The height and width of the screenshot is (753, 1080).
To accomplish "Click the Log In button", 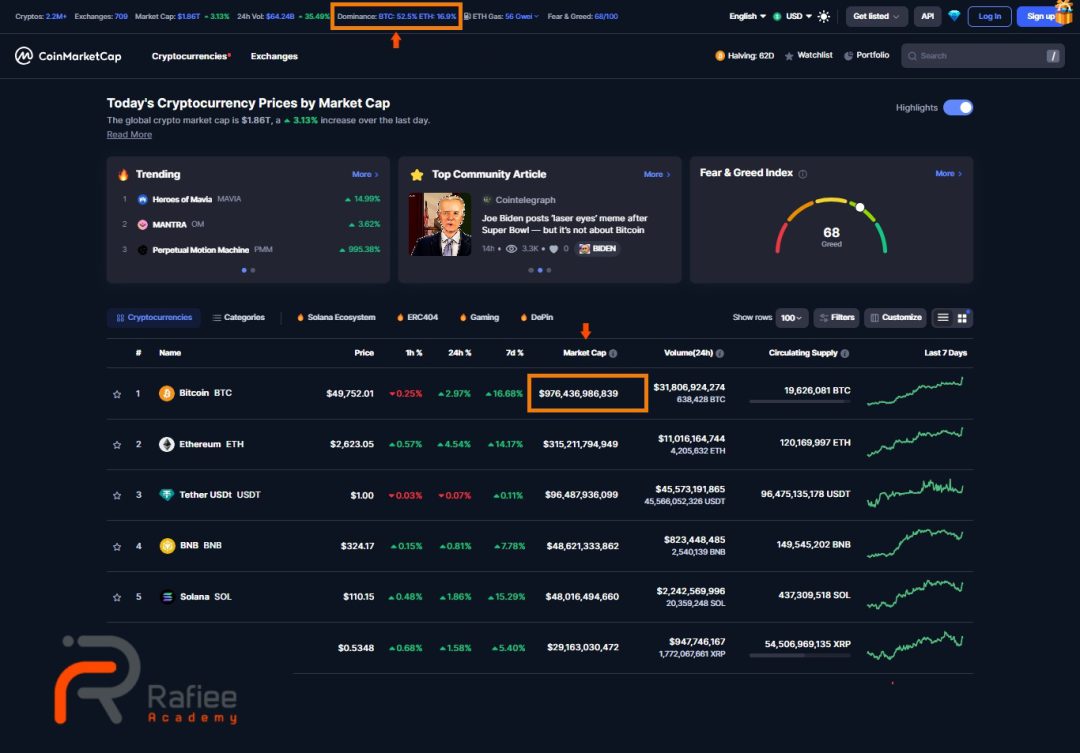I will point(990,17).
